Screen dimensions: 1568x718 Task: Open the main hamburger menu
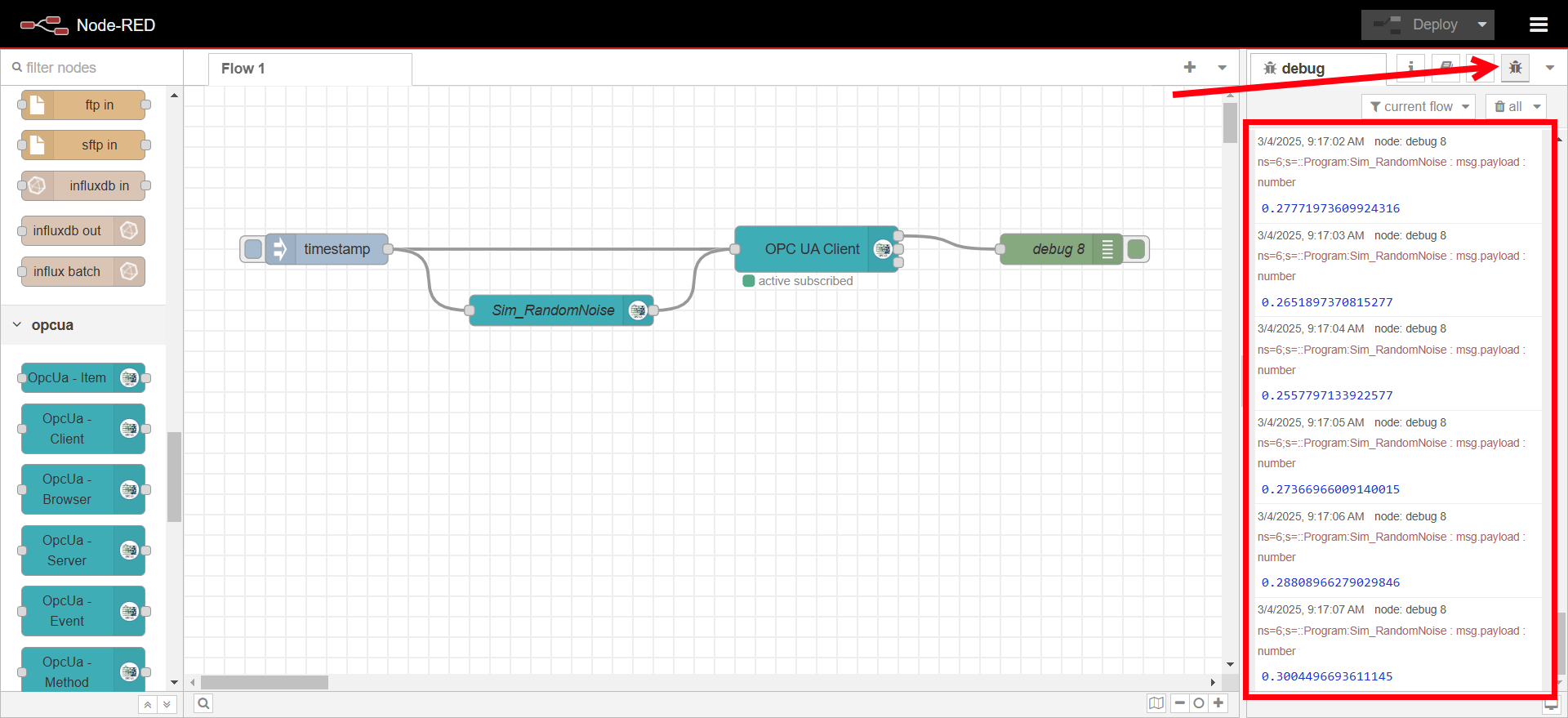[x=1539, y=25]
